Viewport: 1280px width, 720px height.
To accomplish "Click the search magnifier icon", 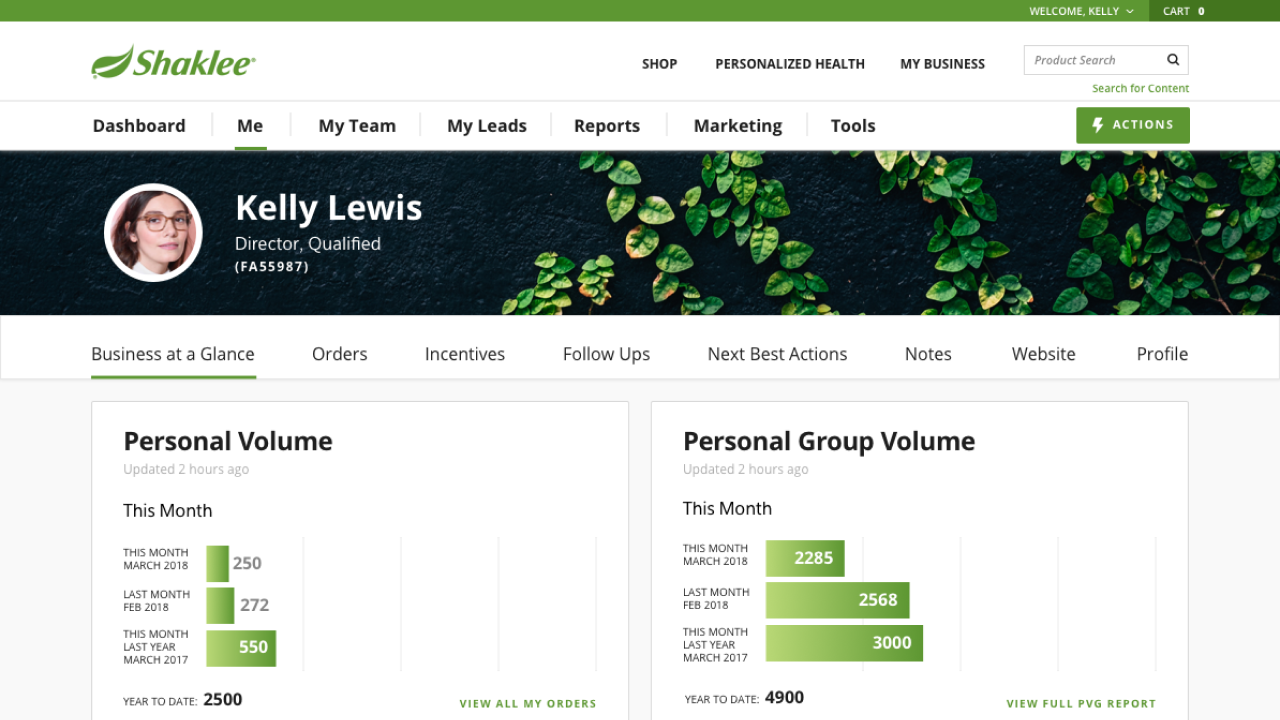I will pyautogui.click(x=1173, y=60).
